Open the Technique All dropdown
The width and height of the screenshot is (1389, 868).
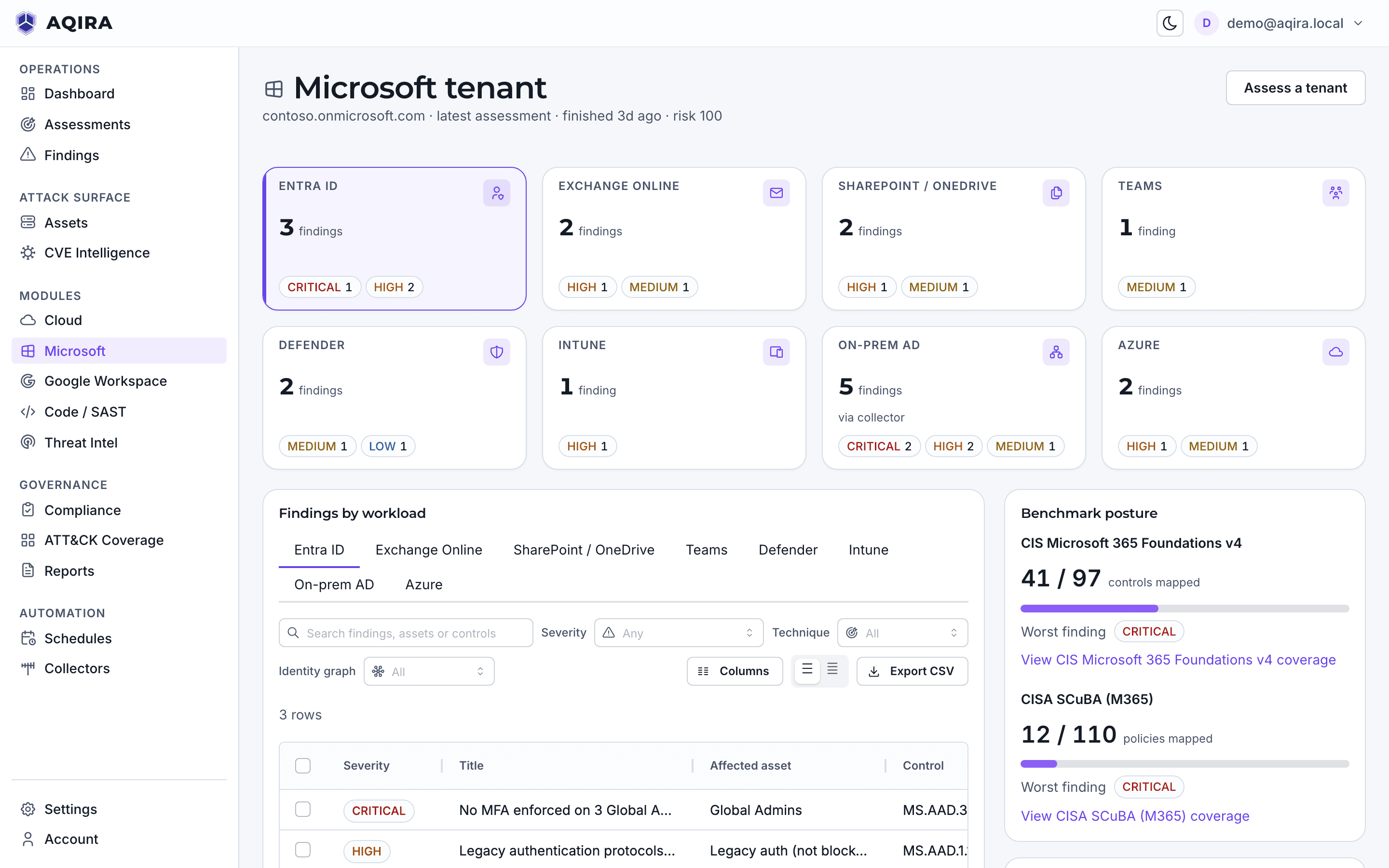[x=902, y=633]
